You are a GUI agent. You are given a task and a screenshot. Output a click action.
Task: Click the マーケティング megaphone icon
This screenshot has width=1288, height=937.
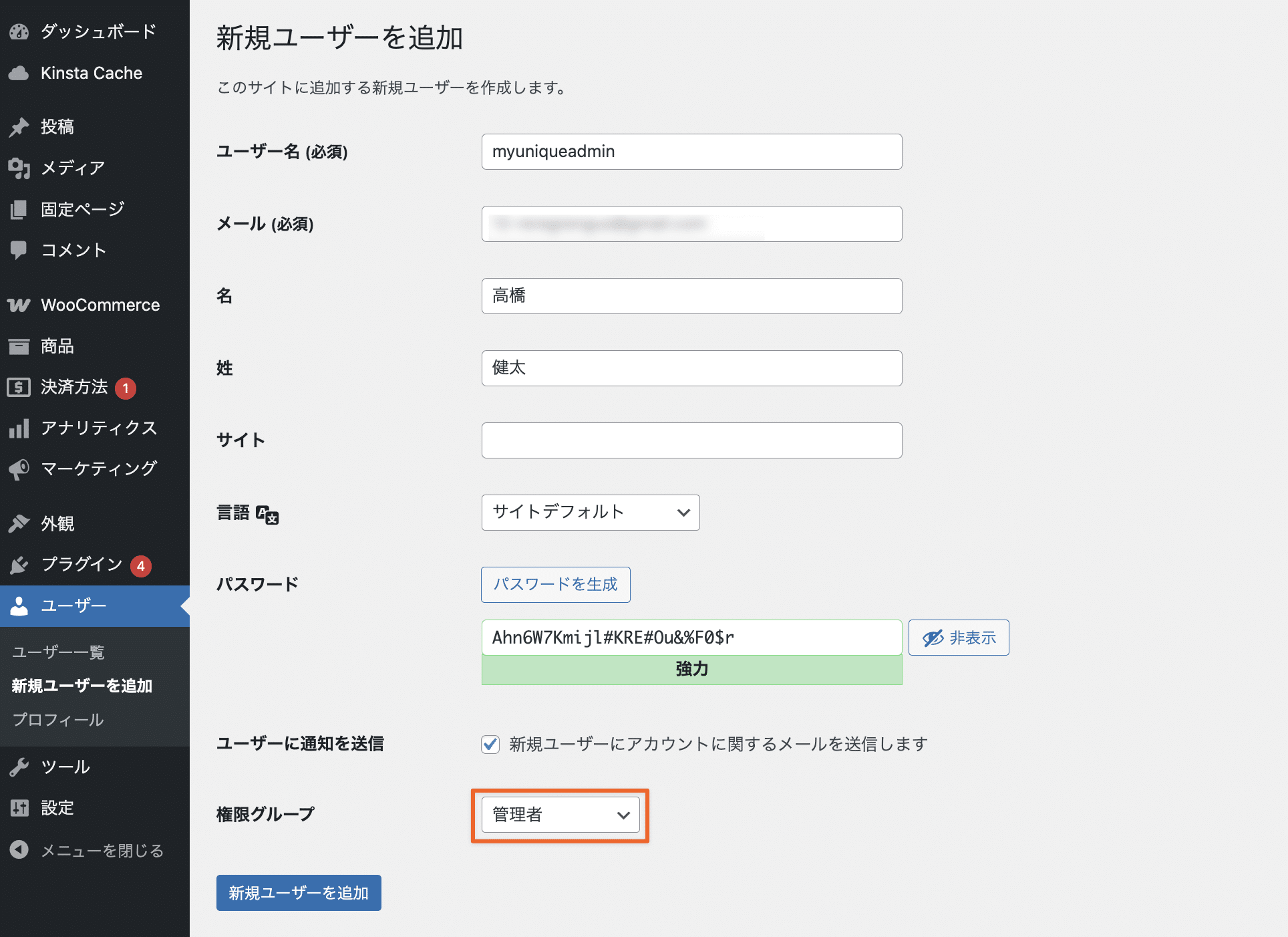[x=19, y=469]
